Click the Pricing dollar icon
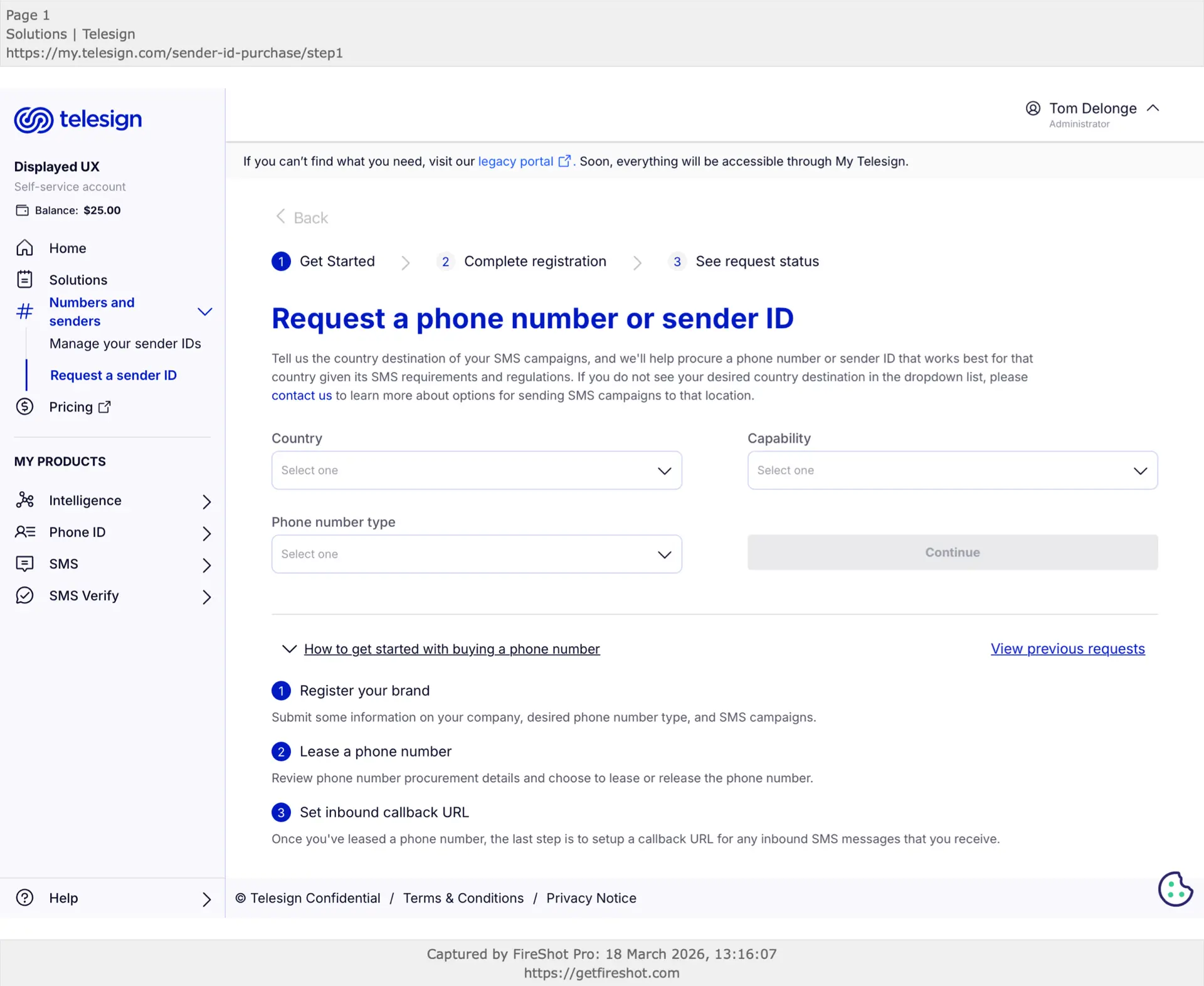1204x986 pixels. [24, 406]
